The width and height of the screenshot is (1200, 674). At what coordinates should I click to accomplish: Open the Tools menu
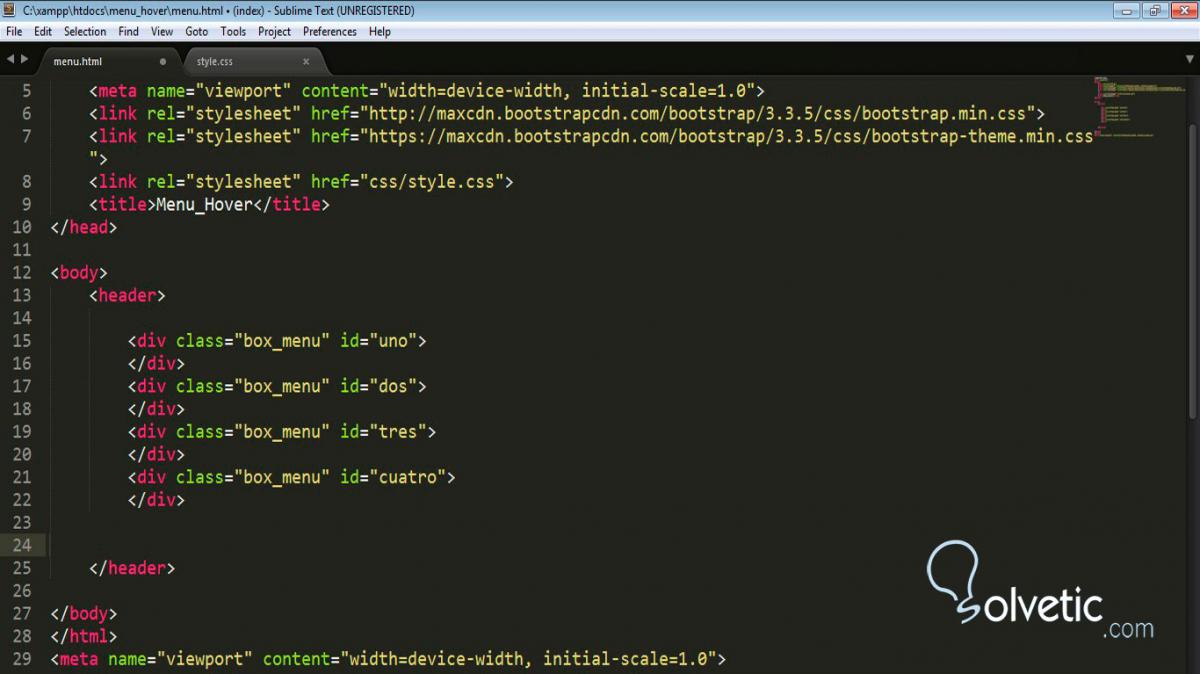point(233,31)
